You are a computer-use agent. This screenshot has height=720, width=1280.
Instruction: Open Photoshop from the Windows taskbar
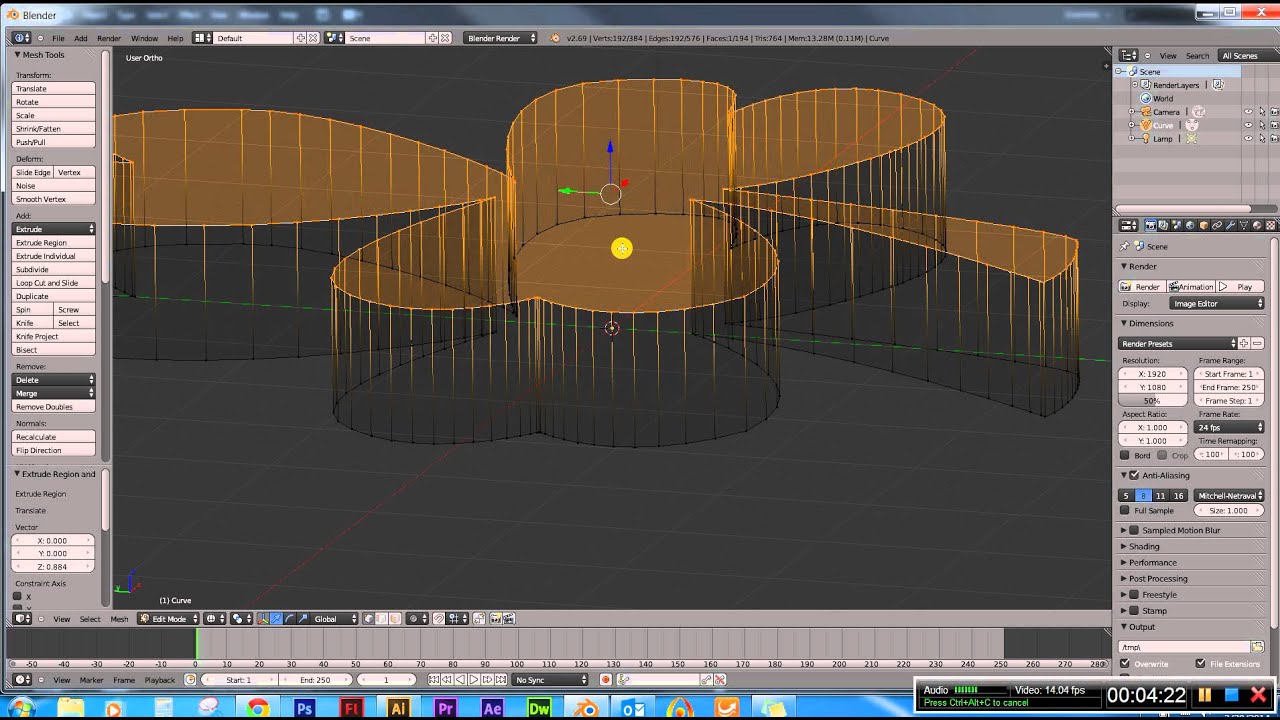pos(305,709)
